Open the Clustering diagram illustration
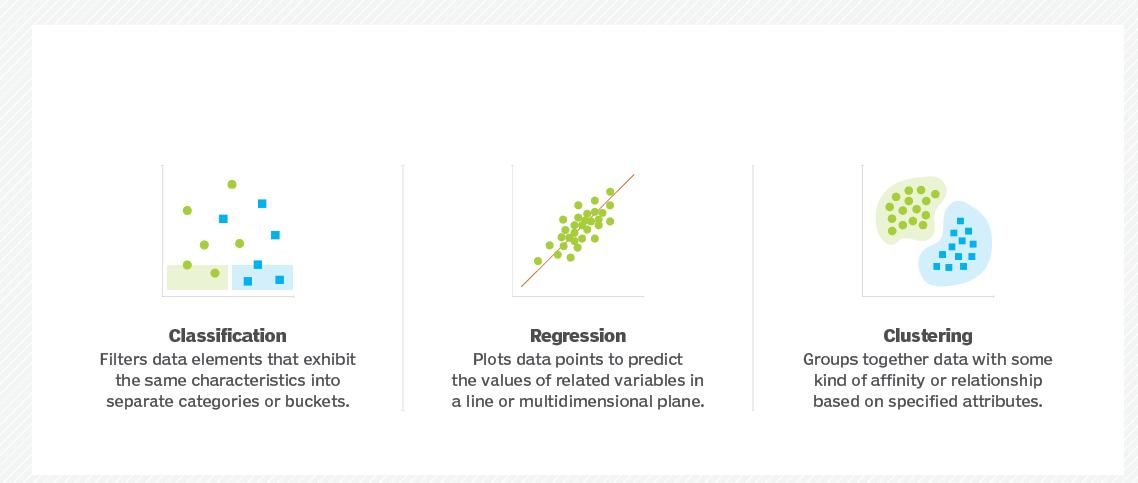The image size is (1138, 483). pyautogui.click(x=928, y=230)
